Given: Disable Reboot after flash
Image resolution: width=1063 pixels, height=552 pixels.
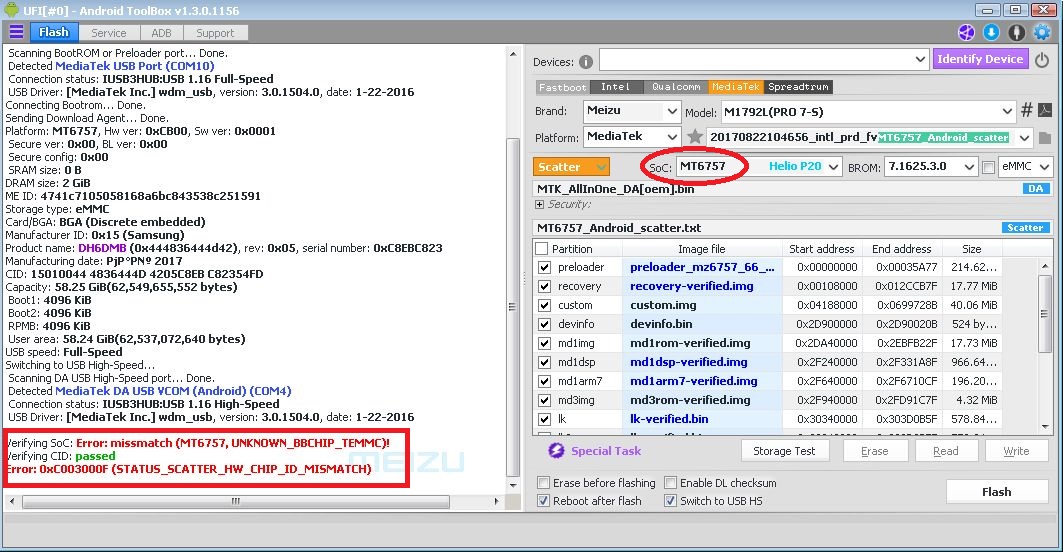Looking at the screenshot, I should pos(543,500).
